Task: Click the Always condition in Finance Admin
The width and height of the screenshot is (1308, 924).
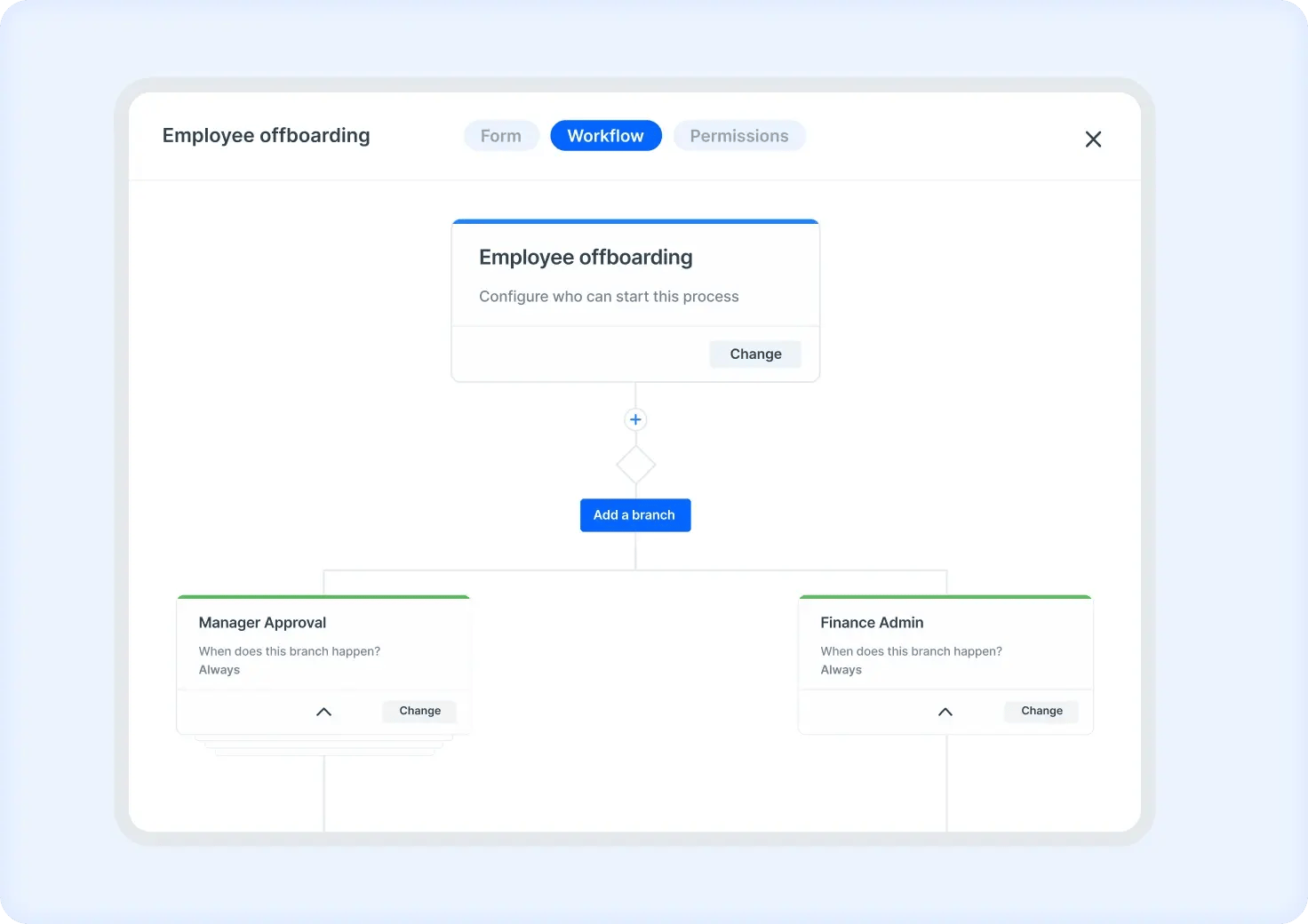Action: pyautogui.click(x=841, y=670)
